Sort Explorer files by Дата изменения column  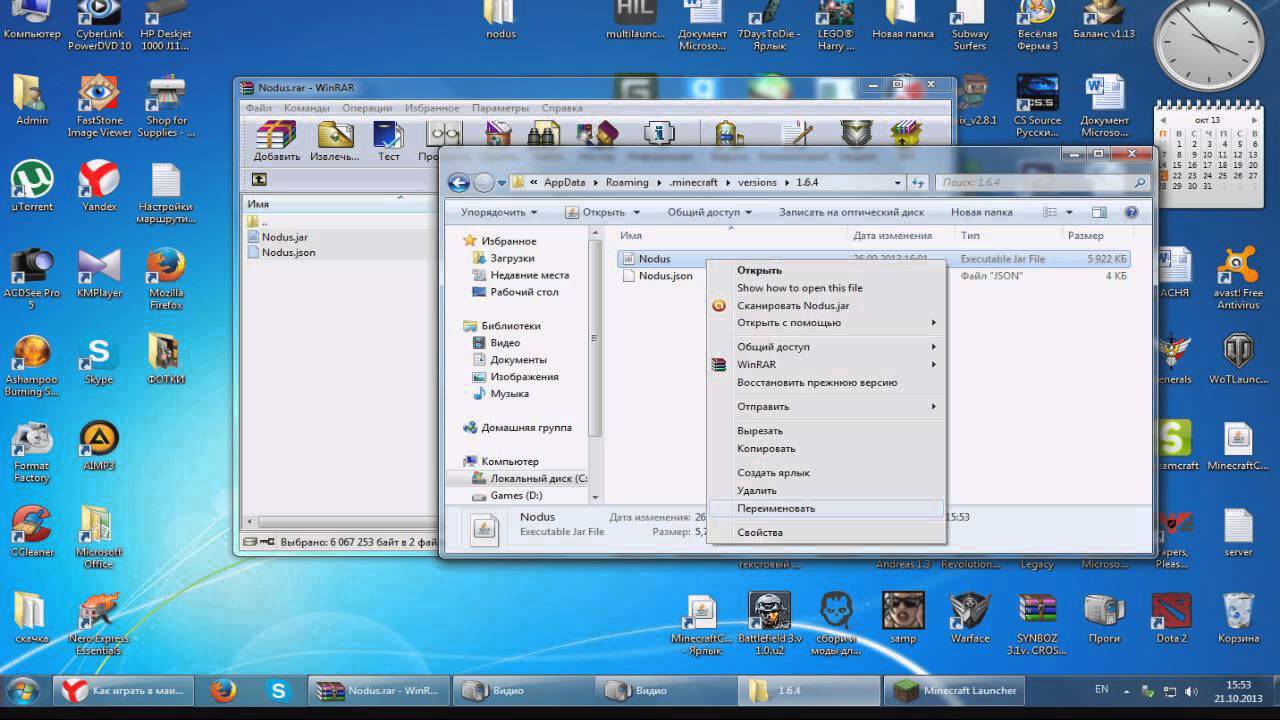[892, 236]
